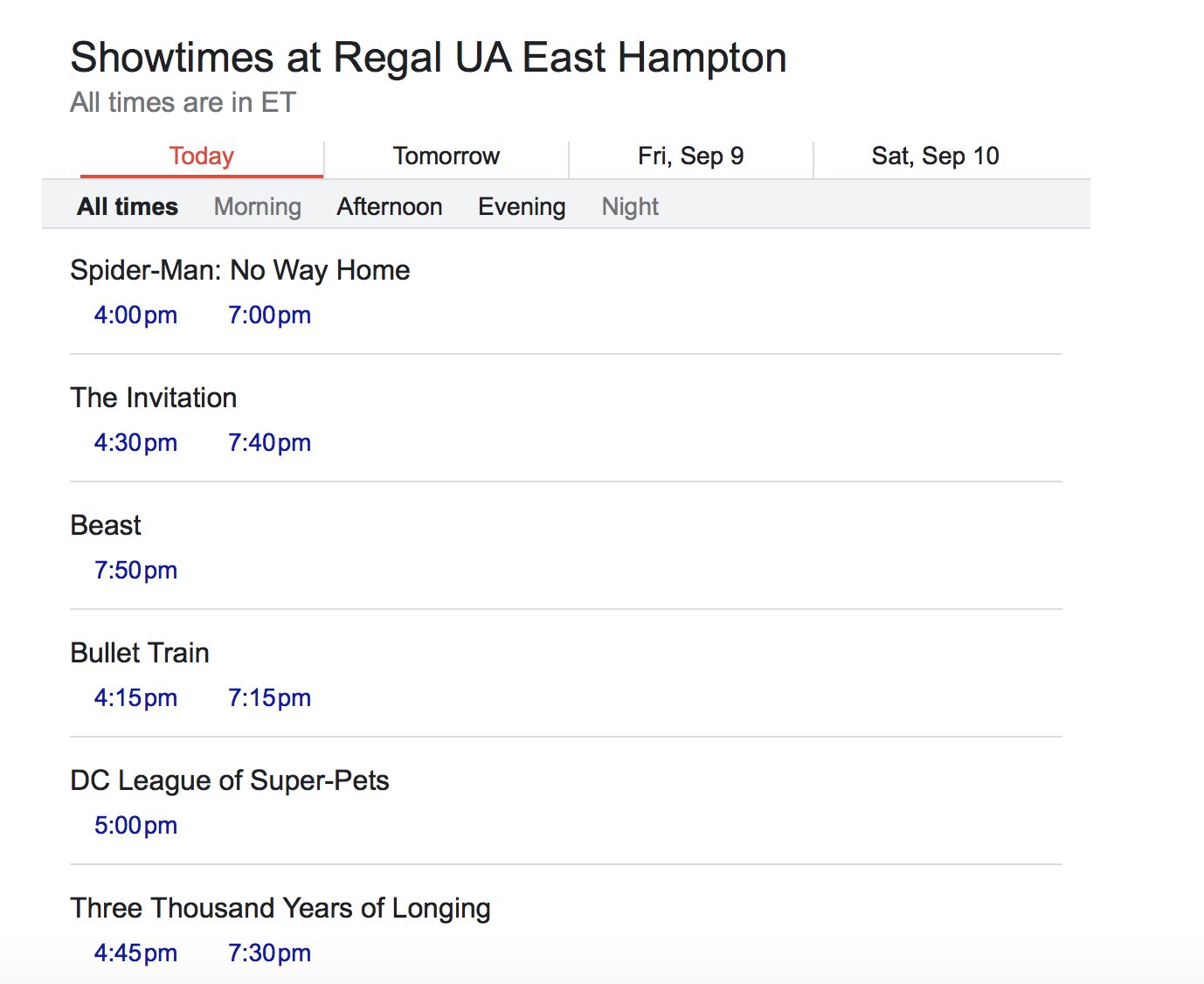
Task: Open the Sat, Sep 10 tab
Action: [x=936, y=156]
